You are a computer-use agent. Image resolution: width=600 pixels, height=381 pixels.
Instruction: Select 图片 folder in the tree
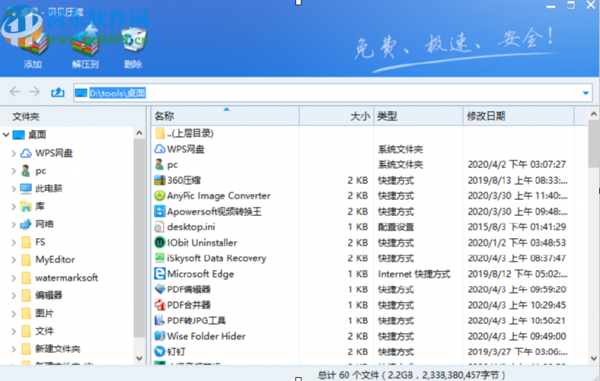(44, 313)
